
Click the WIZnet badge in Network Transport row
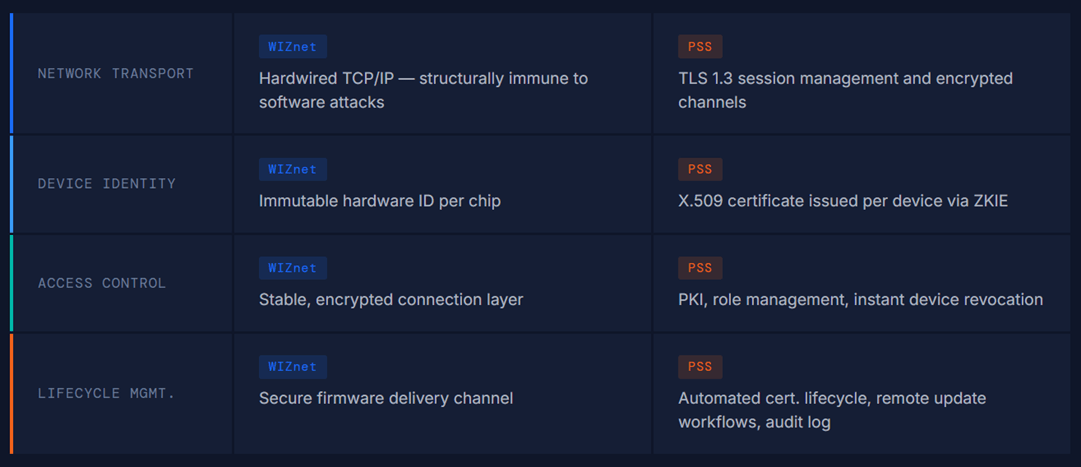pos(292,46)
